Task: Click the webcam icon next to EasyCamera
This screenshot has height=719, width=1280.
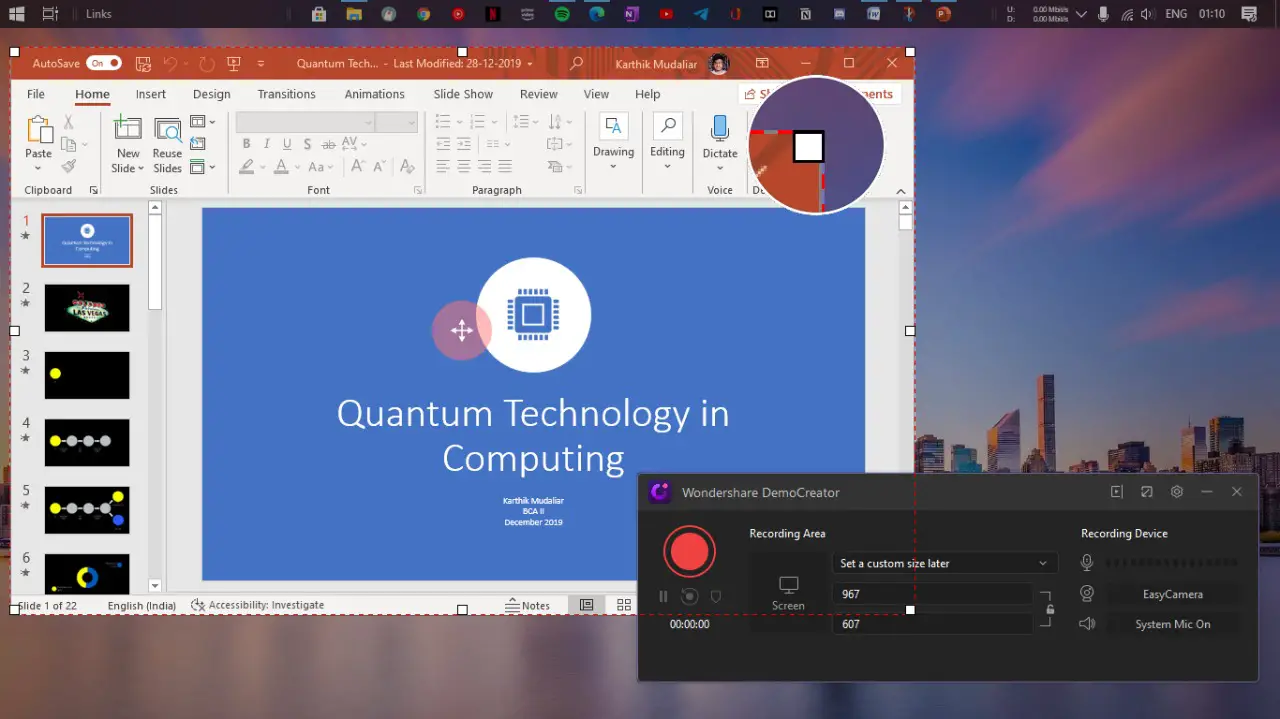Action: coord(1087,593)
